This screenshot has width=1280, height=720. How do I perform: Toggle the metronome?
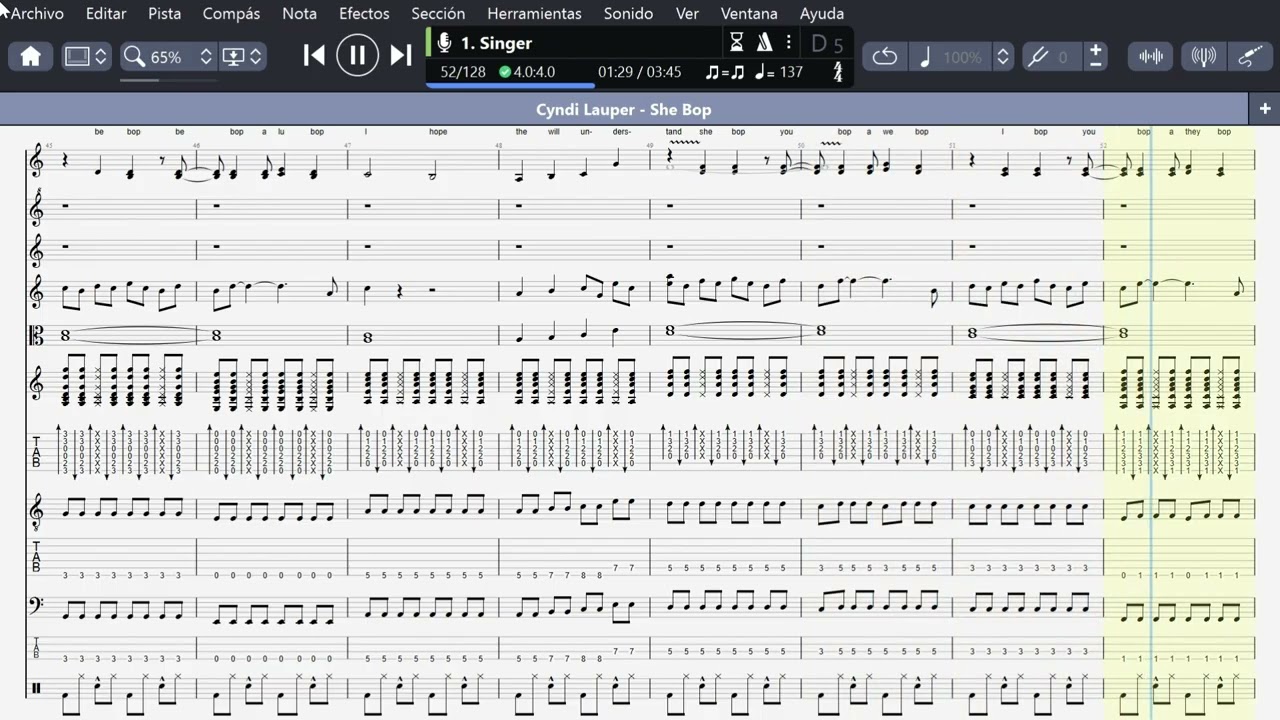coord(765,43)
